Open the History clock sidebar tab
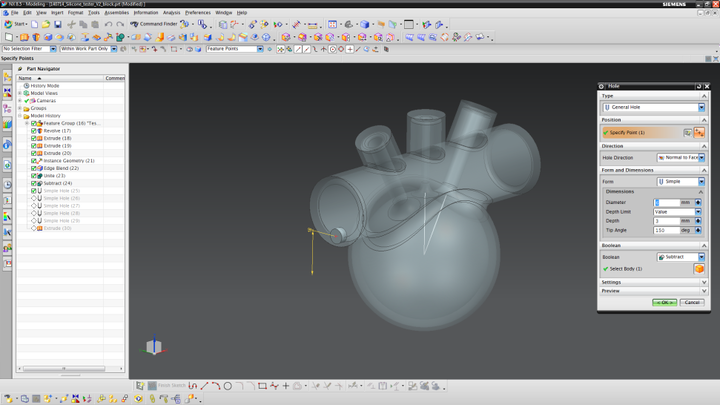 pos(7,185)
